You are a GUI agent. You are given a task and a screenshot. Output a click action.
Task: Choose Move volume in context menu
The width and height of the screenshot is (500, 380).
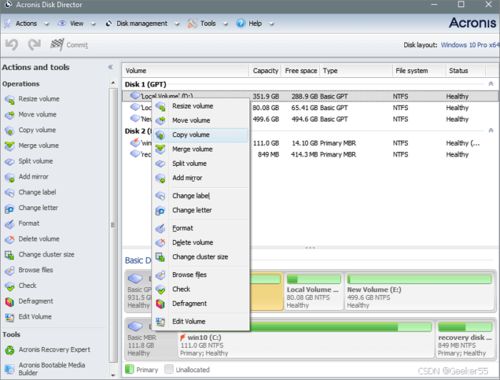[201, 120]
